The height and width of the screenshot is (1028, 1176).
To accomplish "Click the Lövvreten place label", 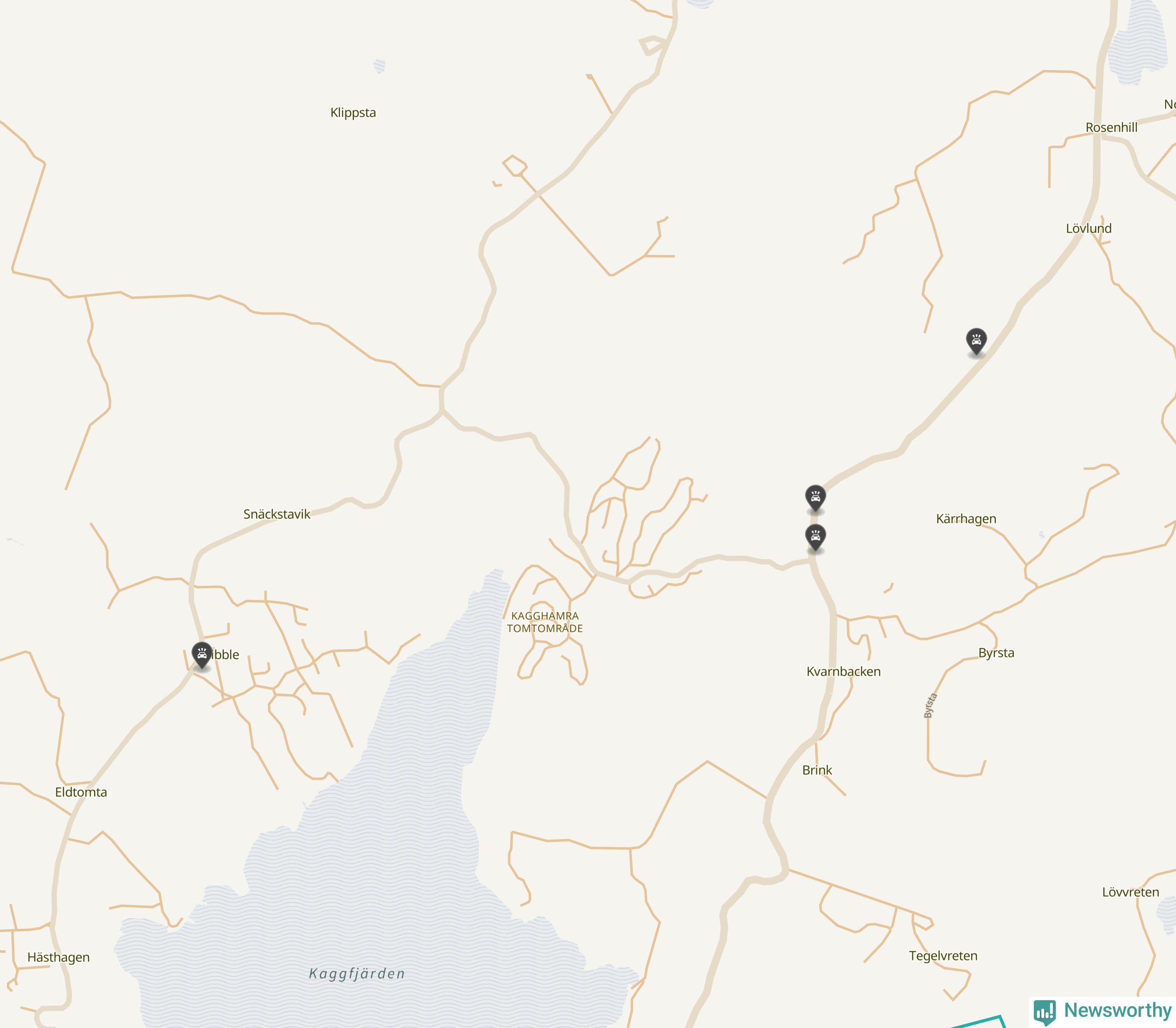I will pos(1130,892).
